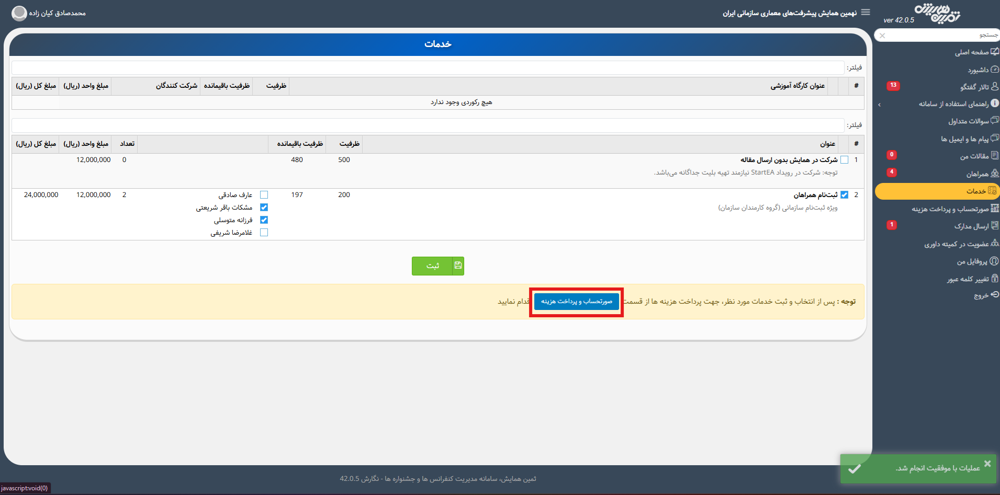
Task: Click the lock icon for تغییر کلمه عبور
Action: tap(994, 278)
